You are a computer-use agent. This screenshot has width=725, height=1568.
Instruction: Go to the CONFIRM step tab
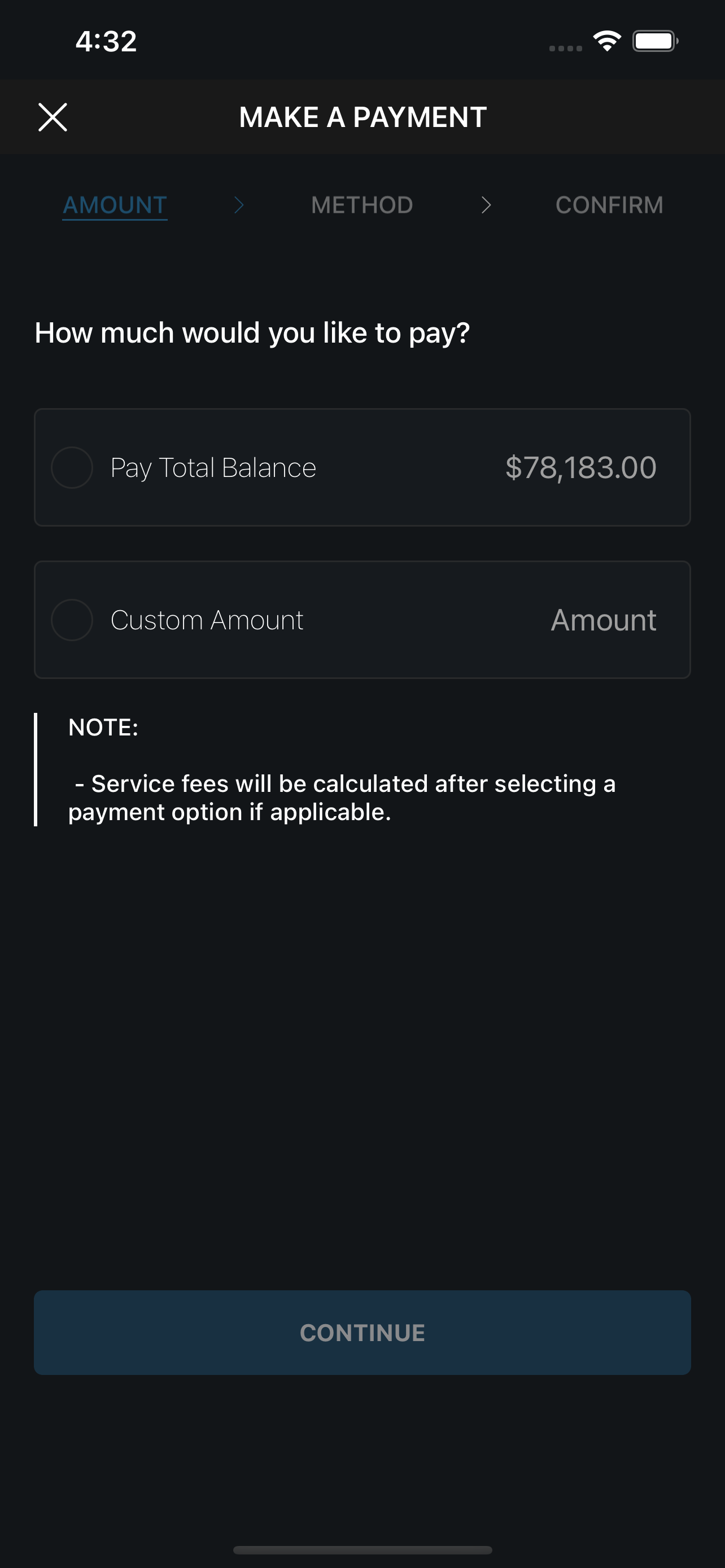[609, 205]
